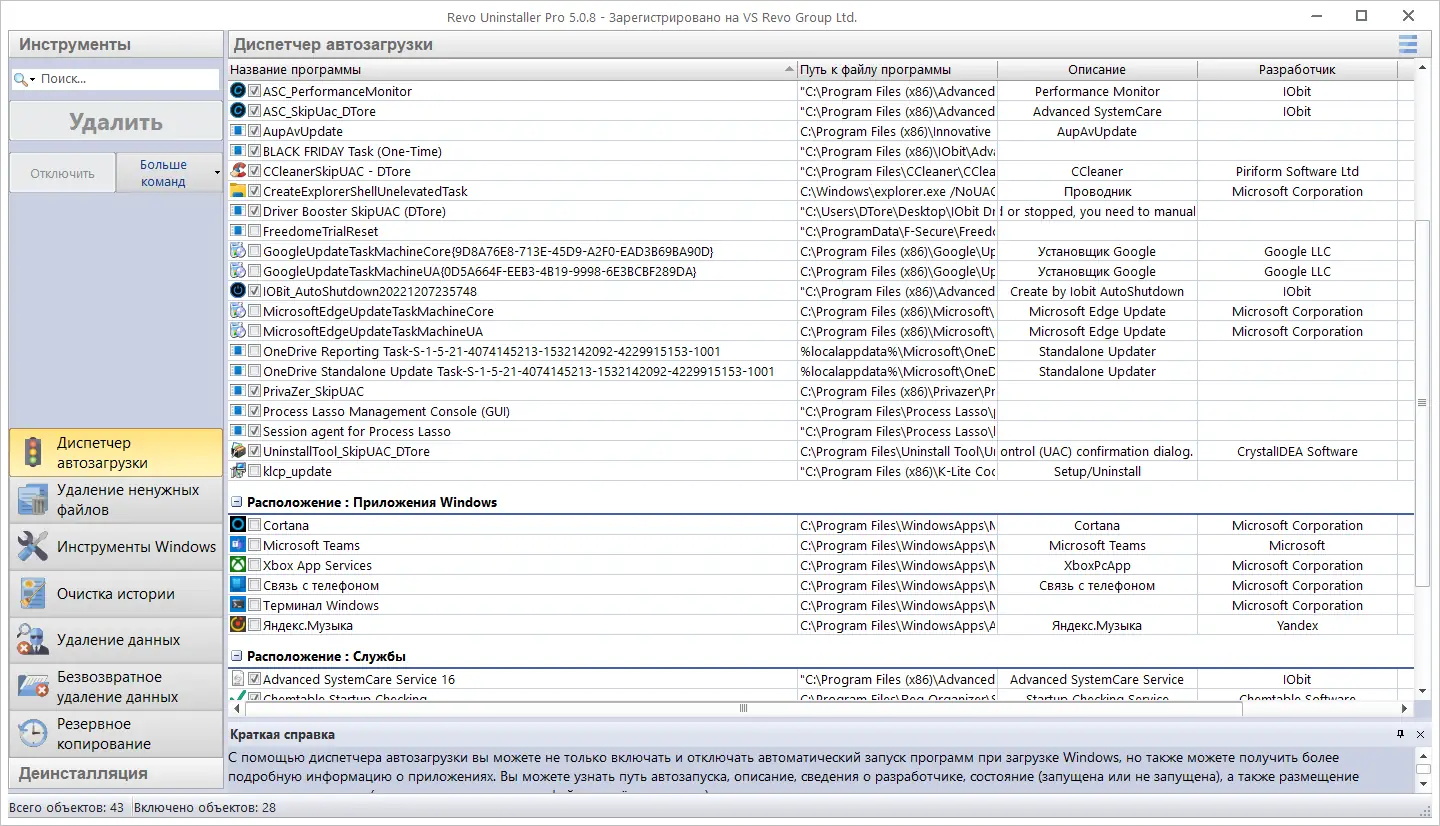This screenshot has width=1440, height=826.
Task: Click the Яндекс.Музыка app icon
Action: (x=238, y=625)
